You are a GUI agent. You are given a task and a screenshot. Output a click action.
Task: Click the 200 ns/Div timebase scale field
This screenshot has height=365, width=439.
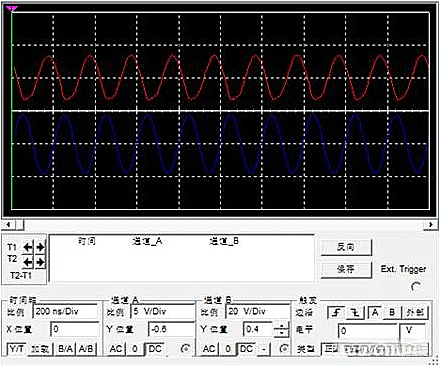(66, 311)
